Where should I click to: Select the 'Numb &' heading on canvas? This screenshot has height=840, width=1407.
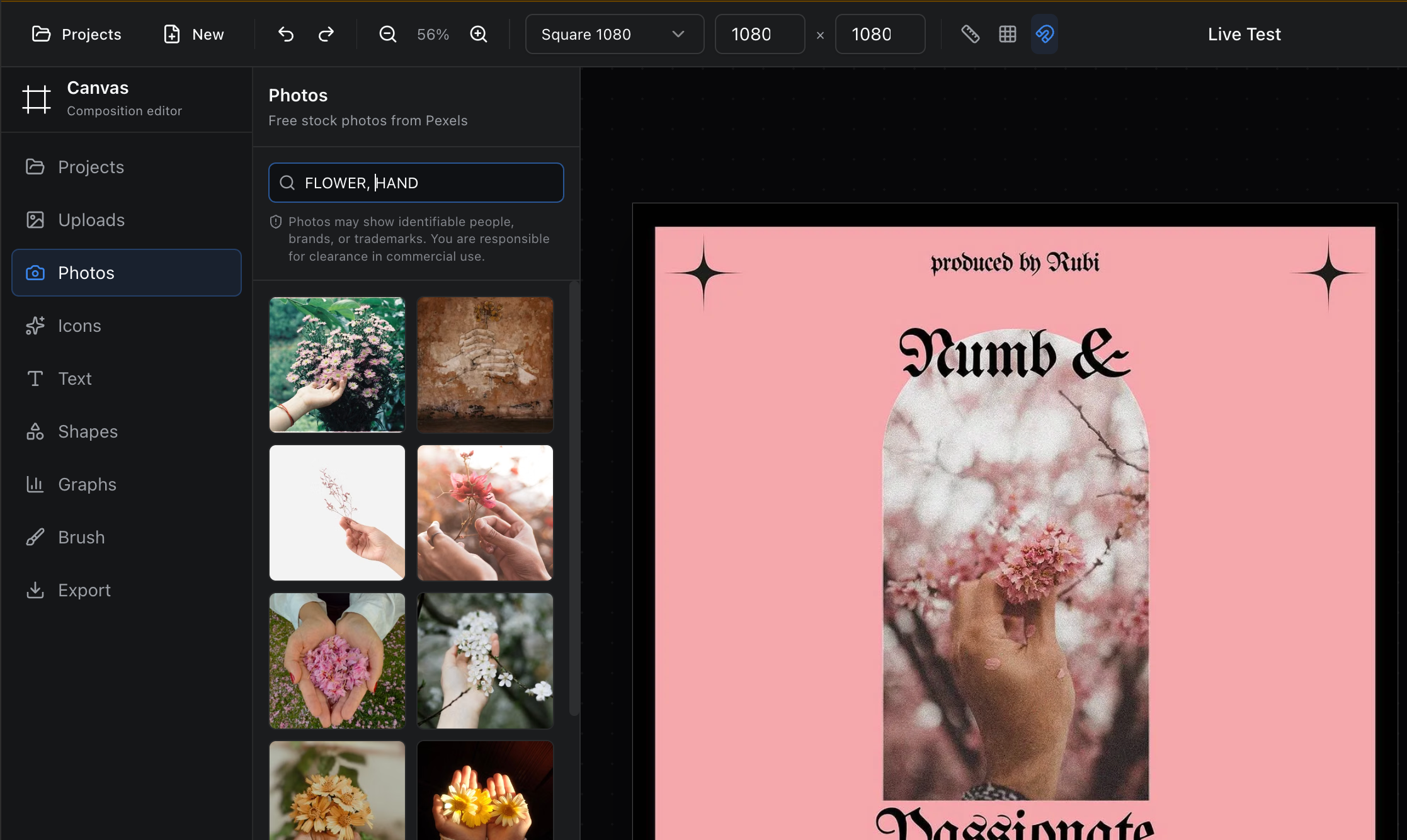[x=1014, y=354]
